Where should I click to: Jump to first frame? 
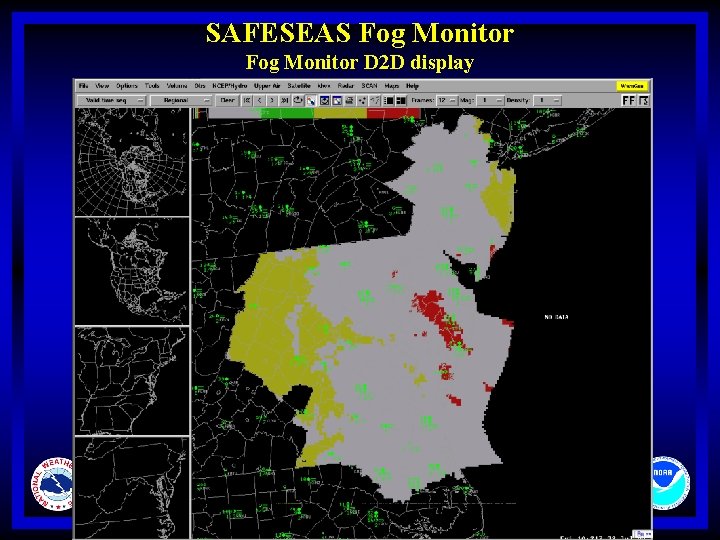coord(247,100)
